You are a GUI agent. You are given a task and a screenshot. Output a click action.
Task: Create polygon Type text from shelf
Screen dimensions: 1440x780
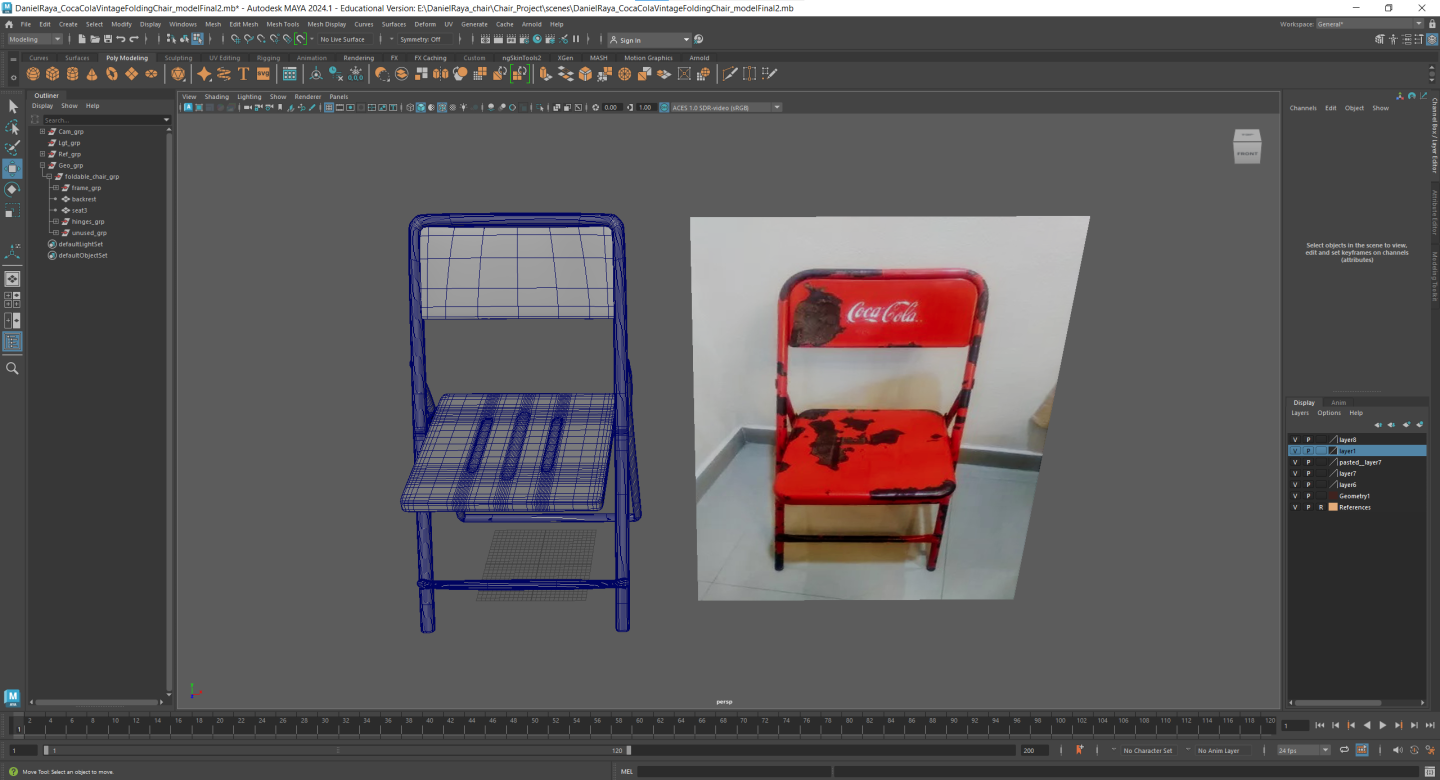(x=243, y=74)
